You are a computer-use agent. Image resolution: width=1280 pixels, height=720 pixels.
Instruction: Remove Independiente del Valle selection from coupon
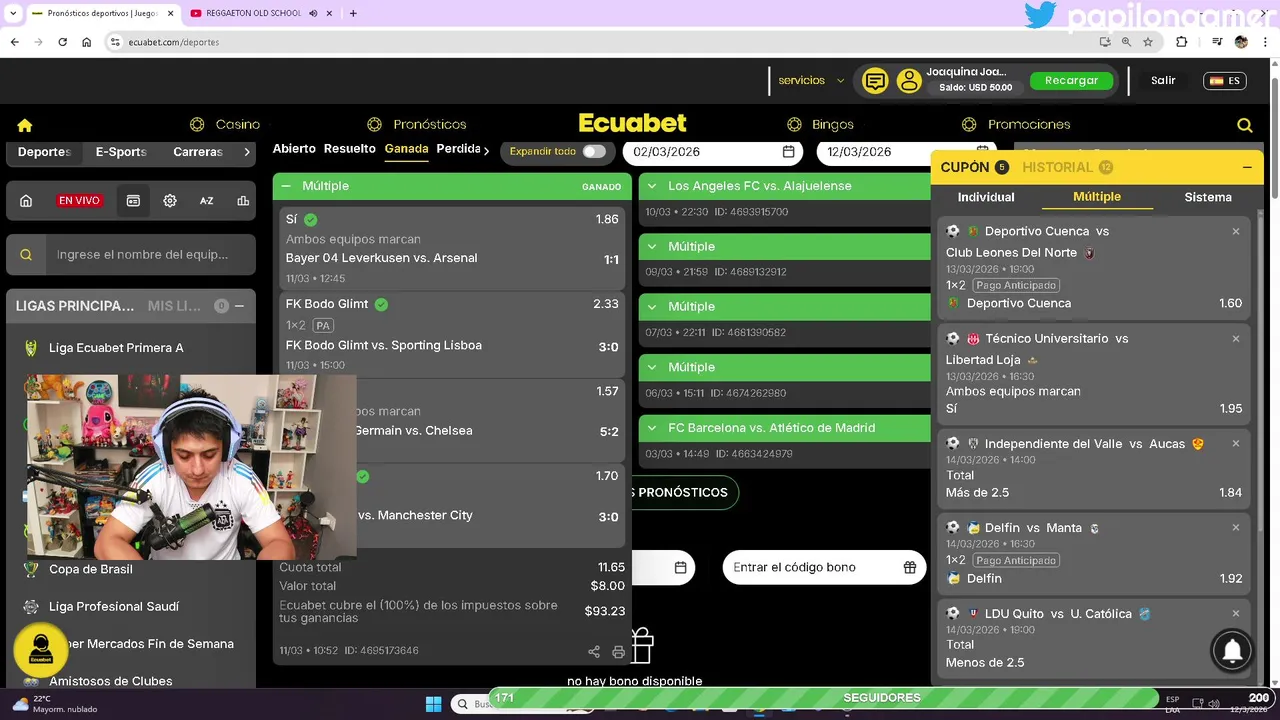tap(1236, 443)
